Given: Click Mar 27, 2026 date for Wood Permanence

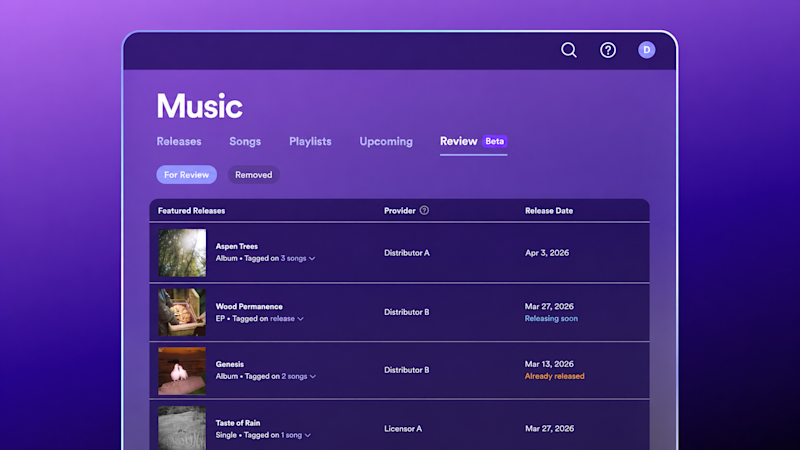Looking at the screenshot, I should (x=549, y=306).
